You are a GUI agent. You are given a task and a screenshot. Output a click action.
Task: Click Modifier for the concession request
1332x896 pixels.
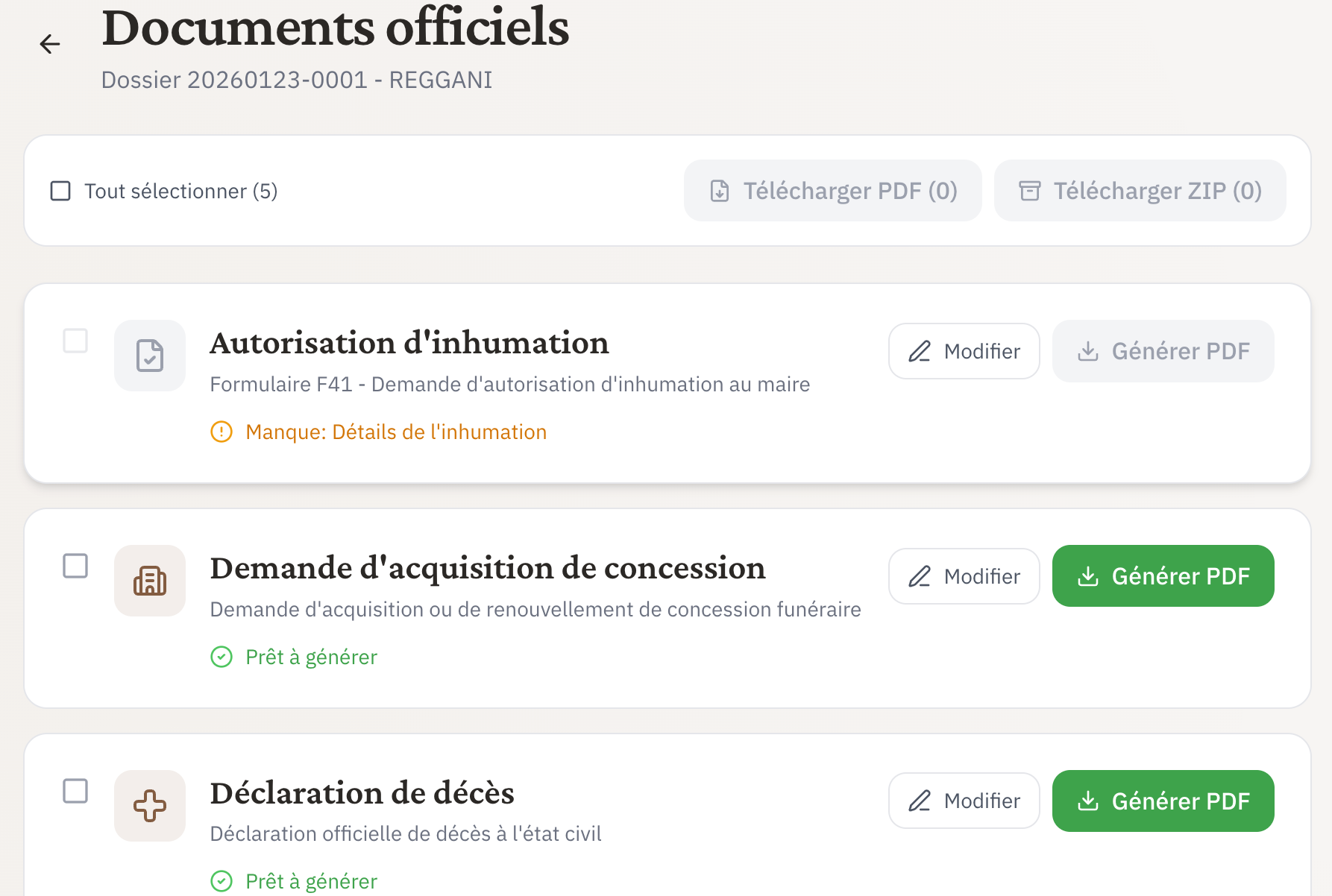(x=964, y=576)
